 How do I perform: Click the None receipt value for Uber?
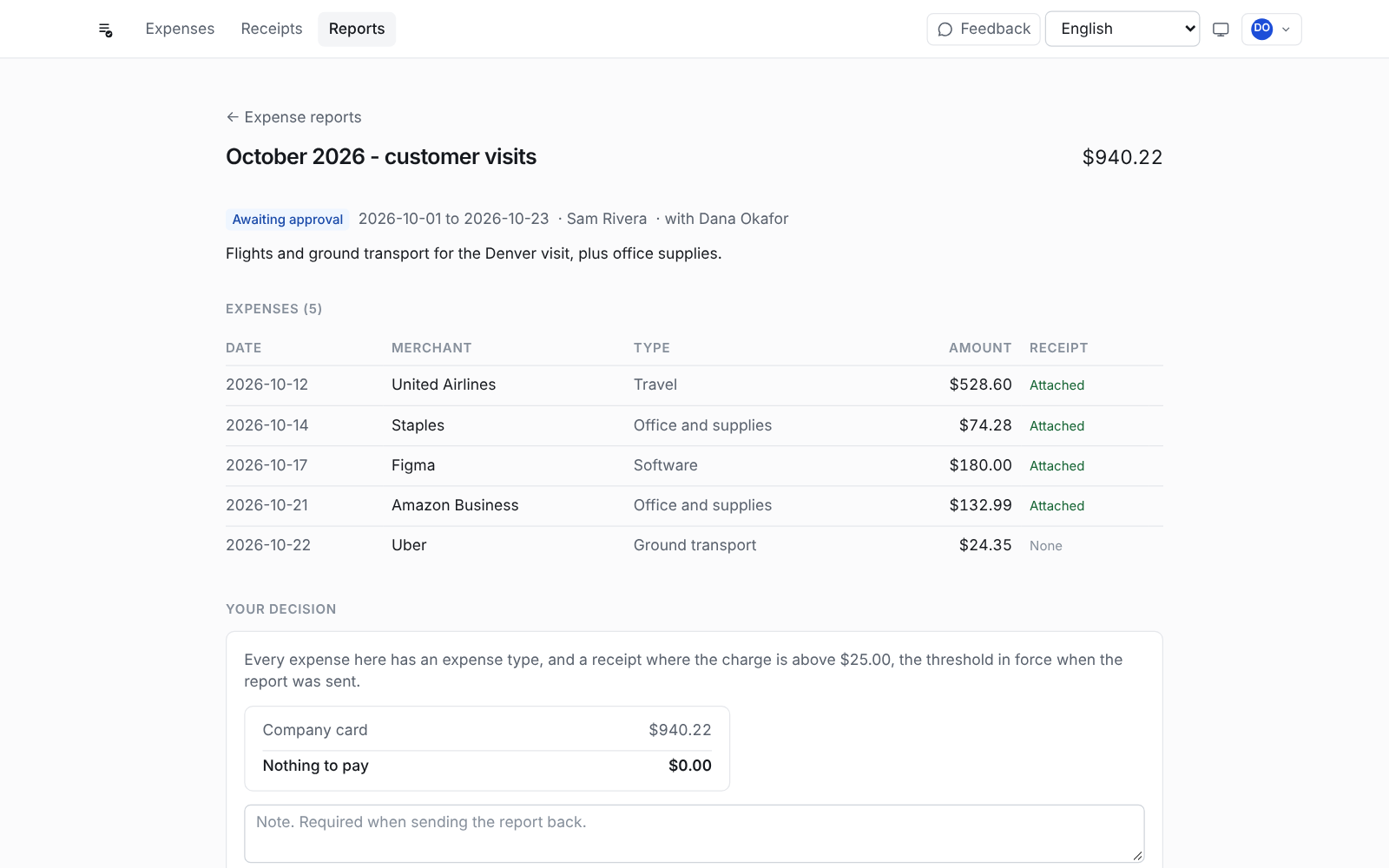coord(1046,546)
